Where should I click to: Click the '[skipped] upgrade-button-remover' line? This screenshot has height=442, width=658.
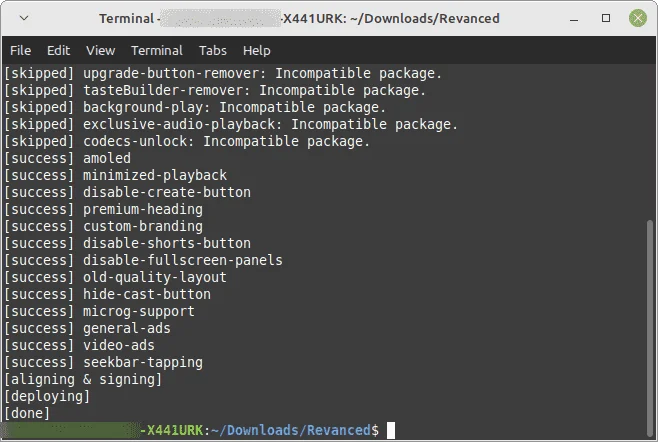[x=223, y=73]
